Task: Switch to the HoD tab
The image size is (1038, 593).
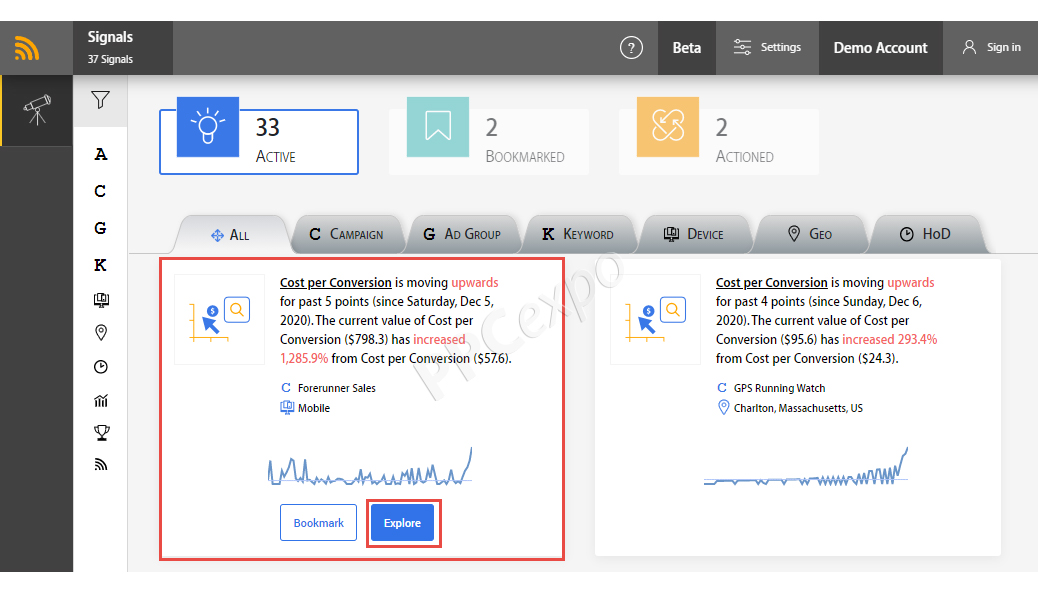Action: (925, 234)
